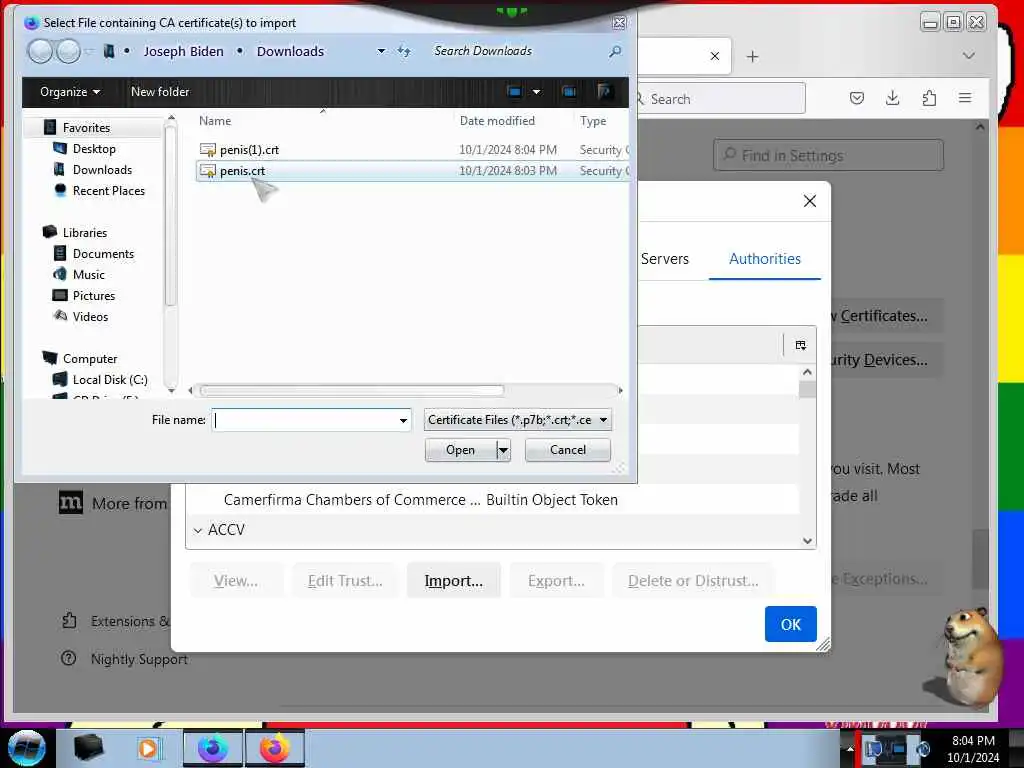This screenshot has height=768, width=1024.
Task: Open Documents library
Action: pos(103,253)
